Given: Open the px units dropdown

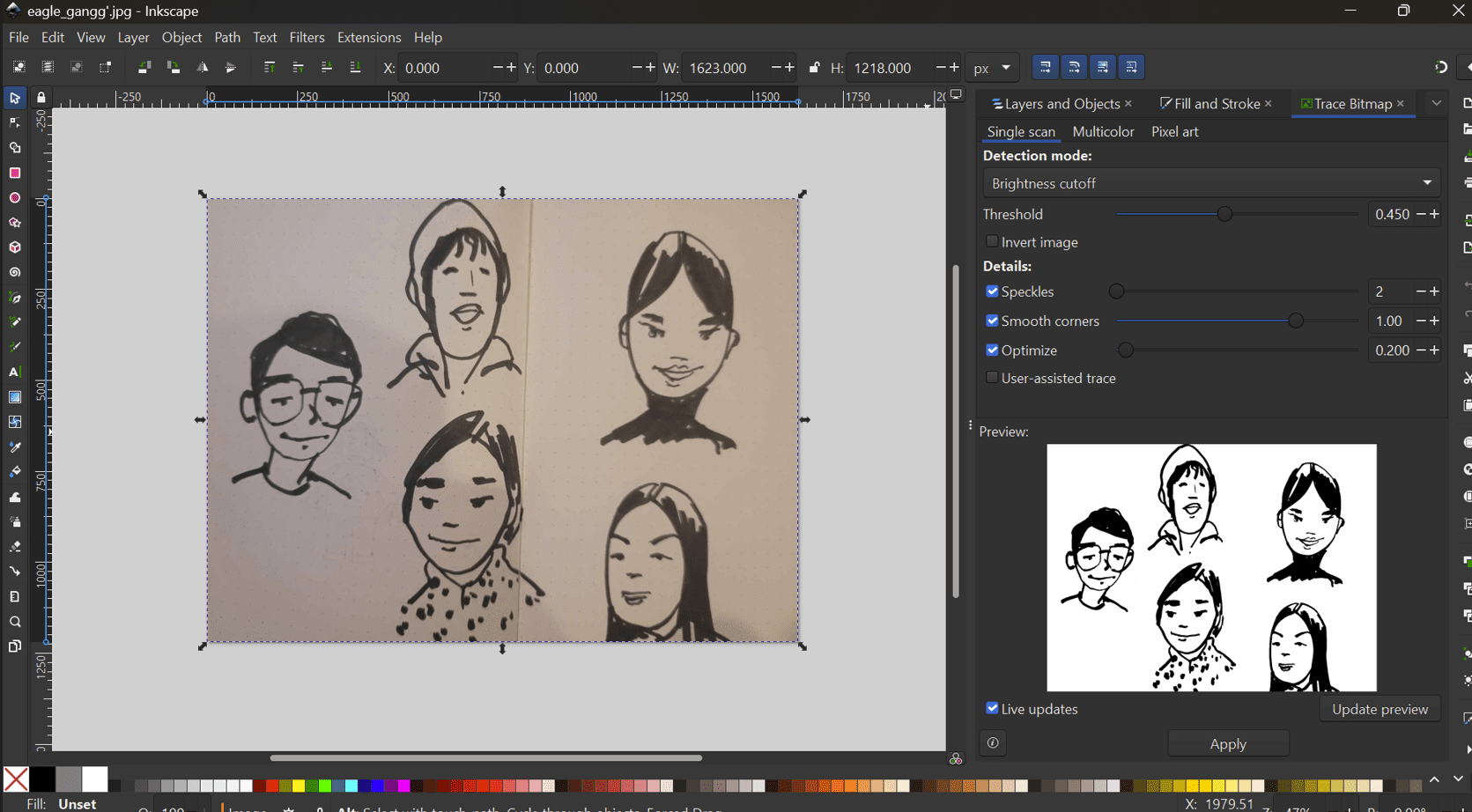Looking at the screenshot, I should (992, 68).
